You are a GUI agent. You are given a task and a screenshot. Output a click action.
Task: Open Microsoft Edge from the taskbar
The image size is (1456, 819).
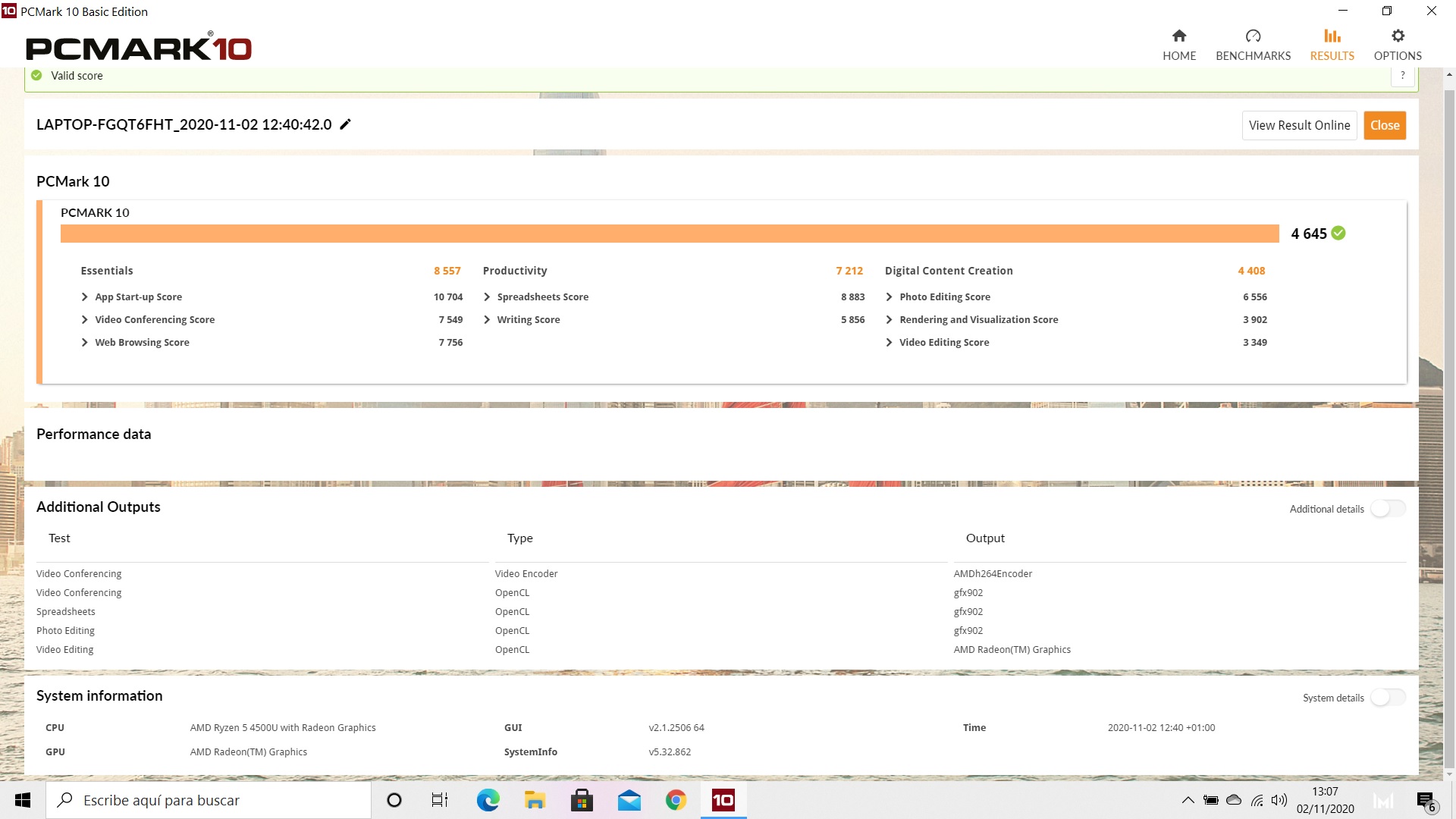488,800
